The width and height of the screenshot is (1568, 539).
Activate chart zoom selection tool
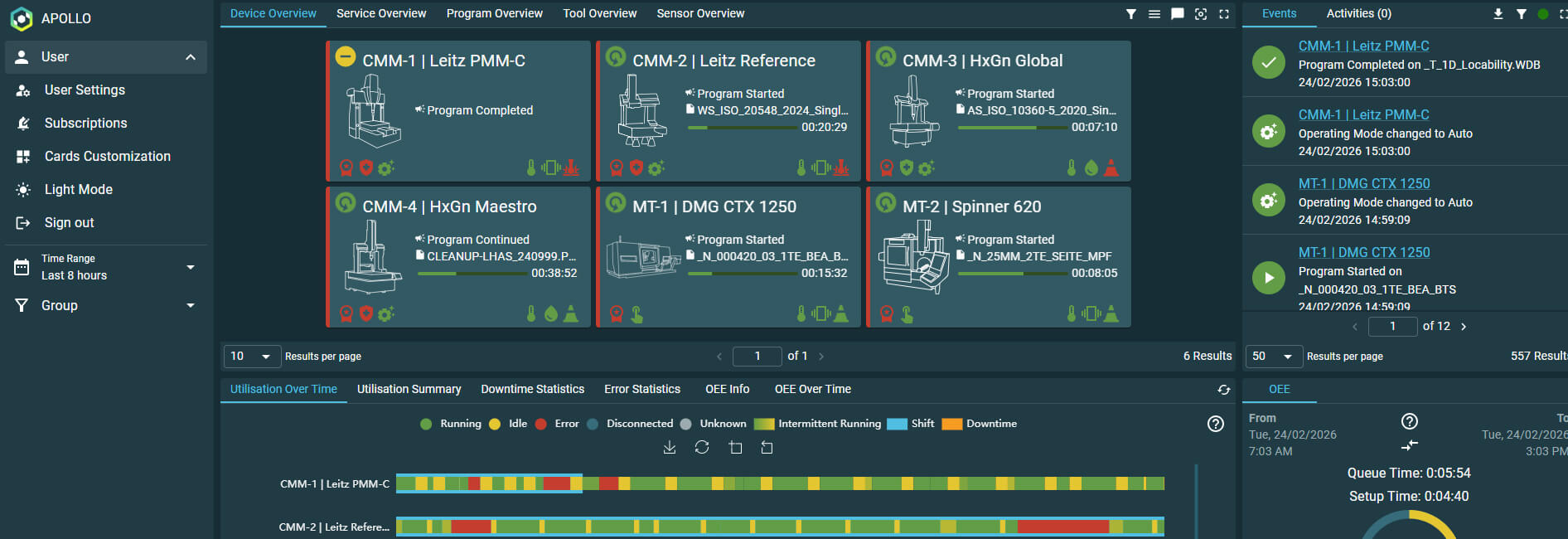click(x=735, y=448)
